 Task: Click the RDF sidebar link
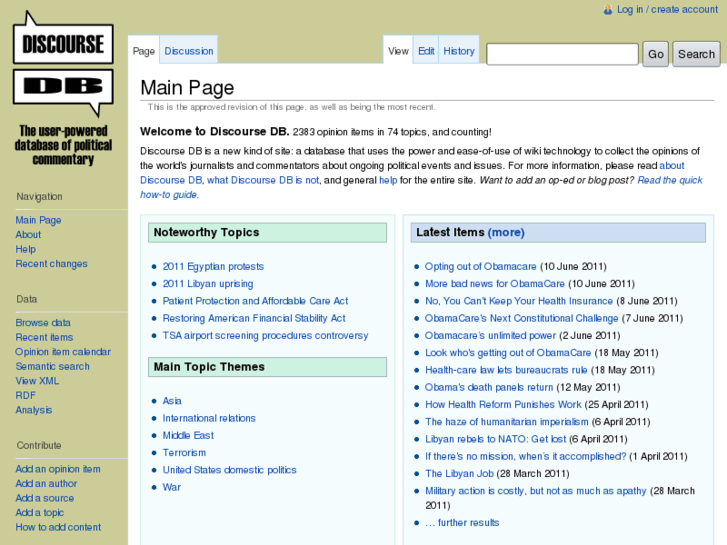(x=26, y=395)
